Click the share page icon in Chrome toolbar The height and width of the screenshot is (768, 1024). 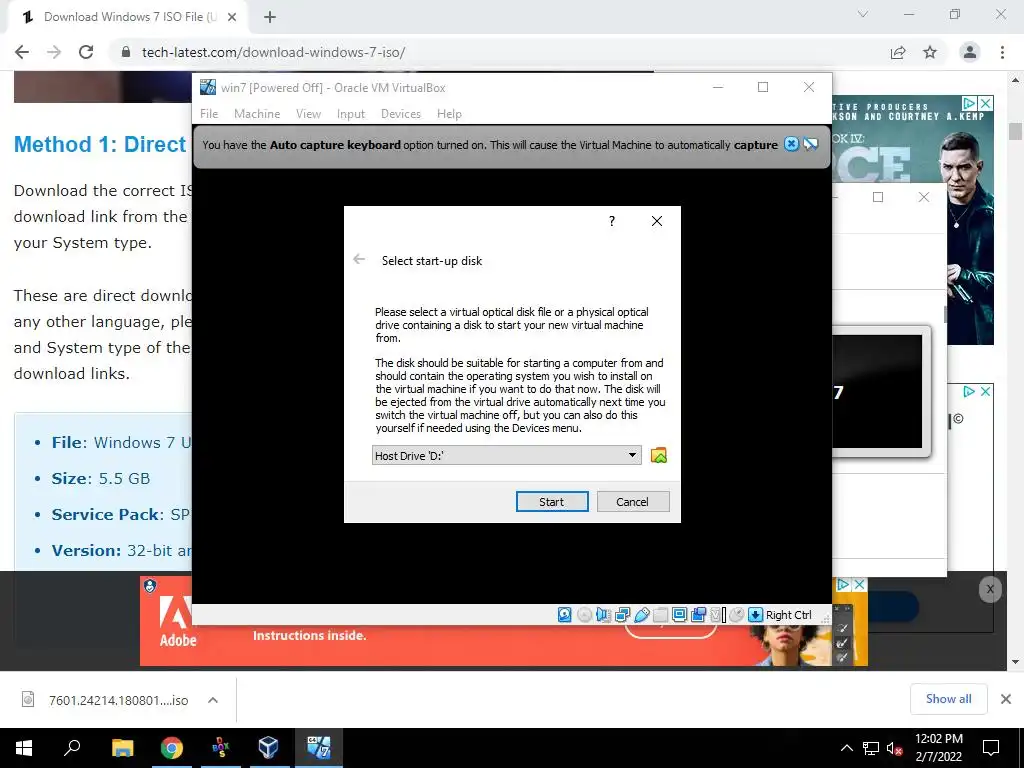point(898,52)
